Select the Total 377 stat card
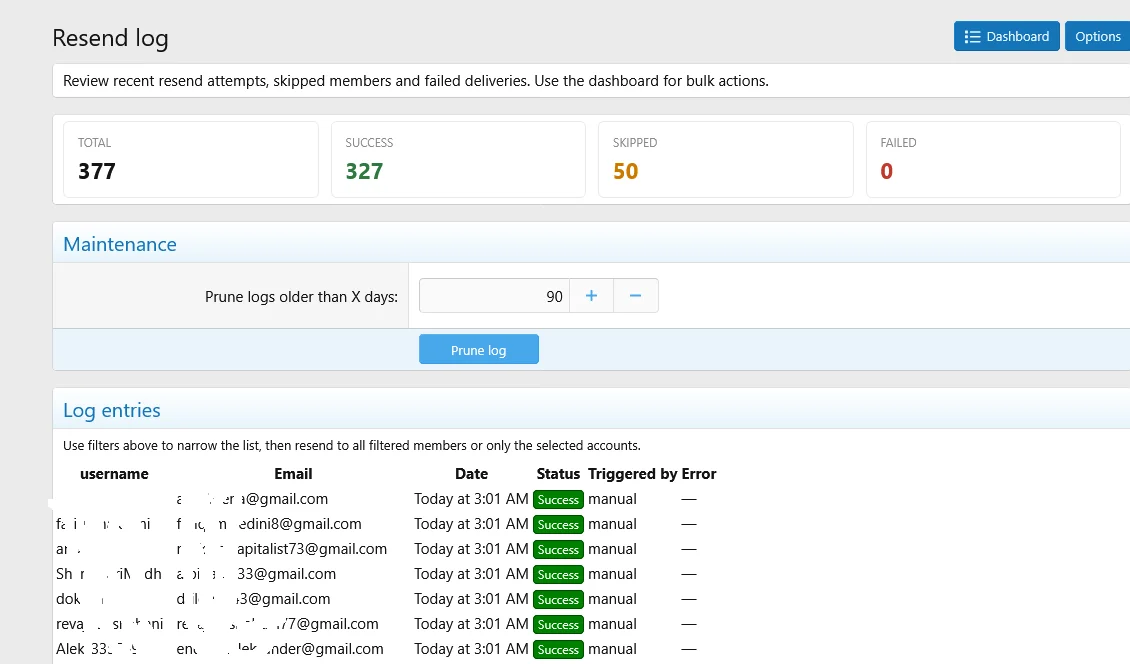Screen dimensions: 1130x664 point(190,160)
